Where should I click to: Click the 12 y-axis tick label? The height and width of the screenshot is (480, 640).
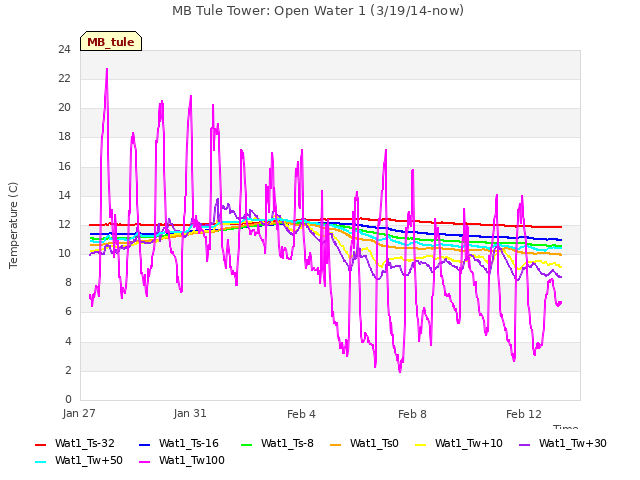65,224
